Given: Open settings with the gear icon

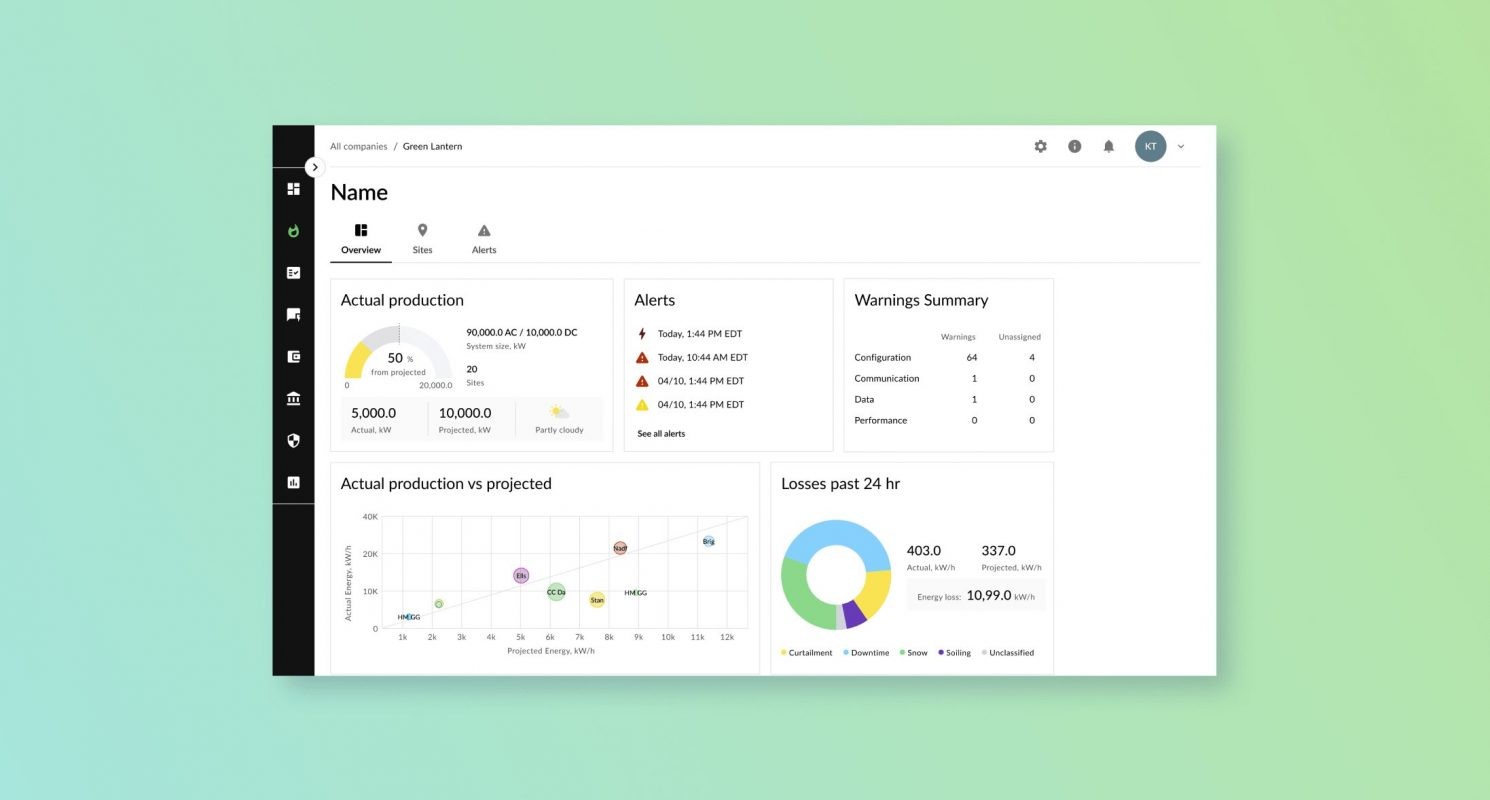Looking at the screenshot, I should [x=1040, y=146].
